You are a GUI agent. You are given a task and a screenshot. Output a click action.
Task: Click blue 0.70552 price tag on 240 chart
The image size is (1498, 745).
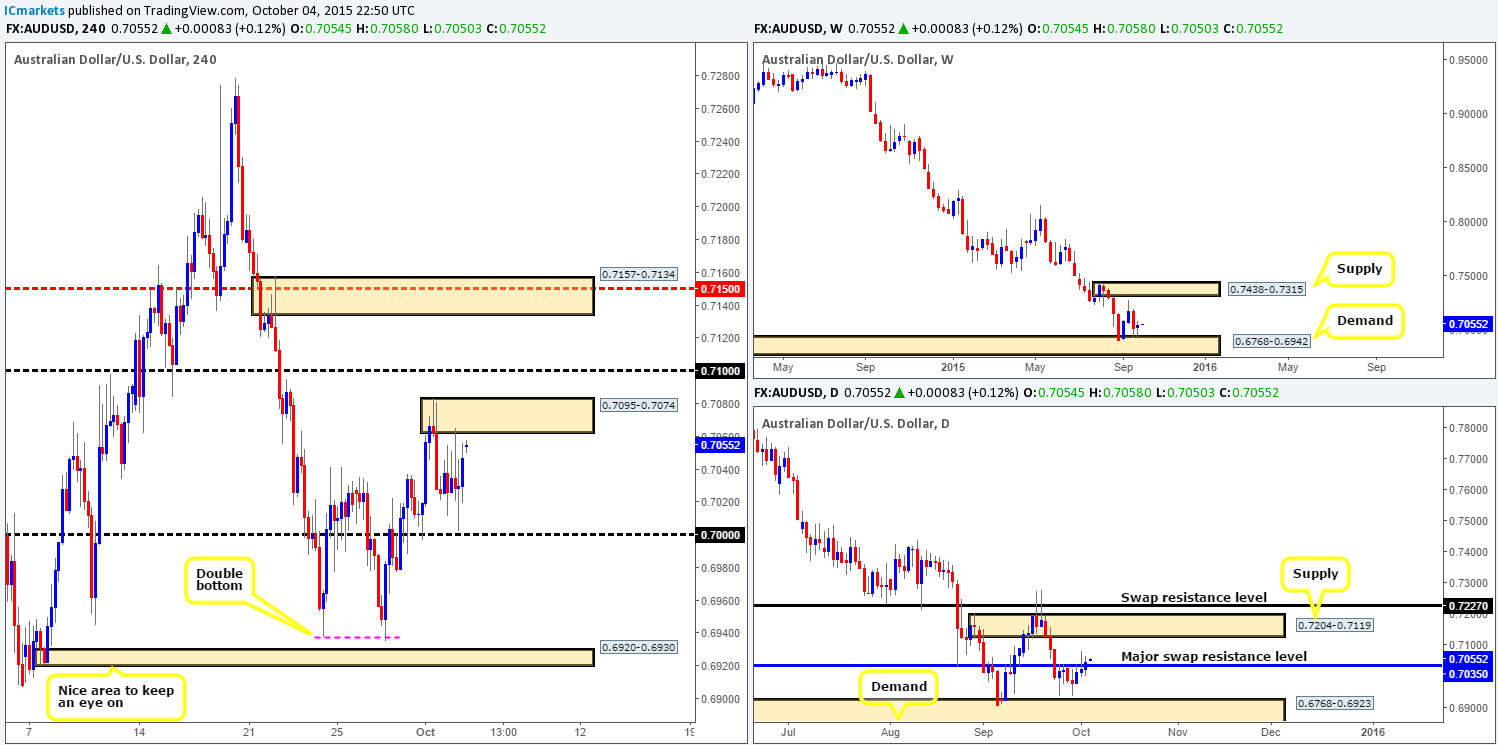tap(720, 445)
